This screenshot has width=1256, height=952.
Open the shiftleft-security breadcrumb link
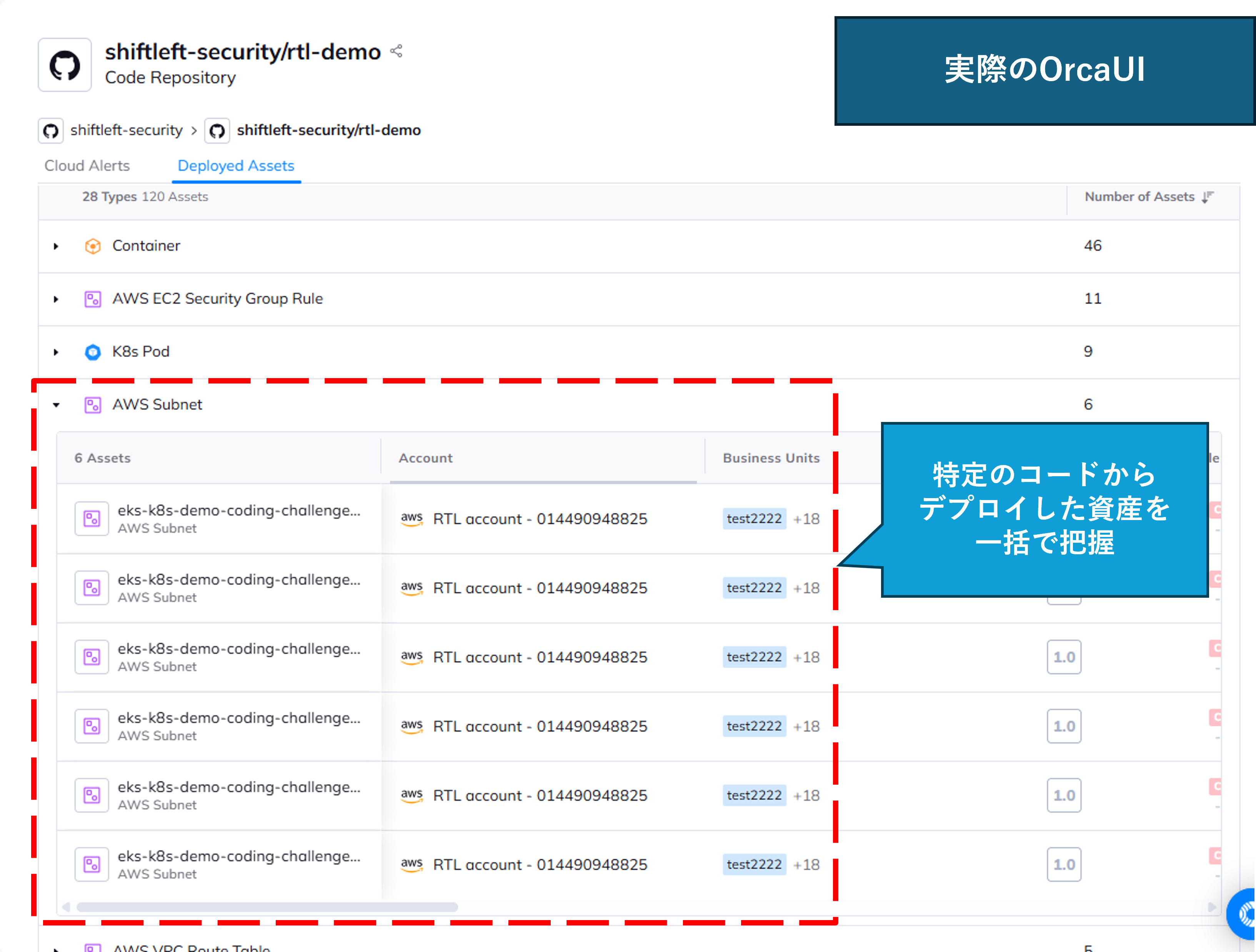pos(126,130)
